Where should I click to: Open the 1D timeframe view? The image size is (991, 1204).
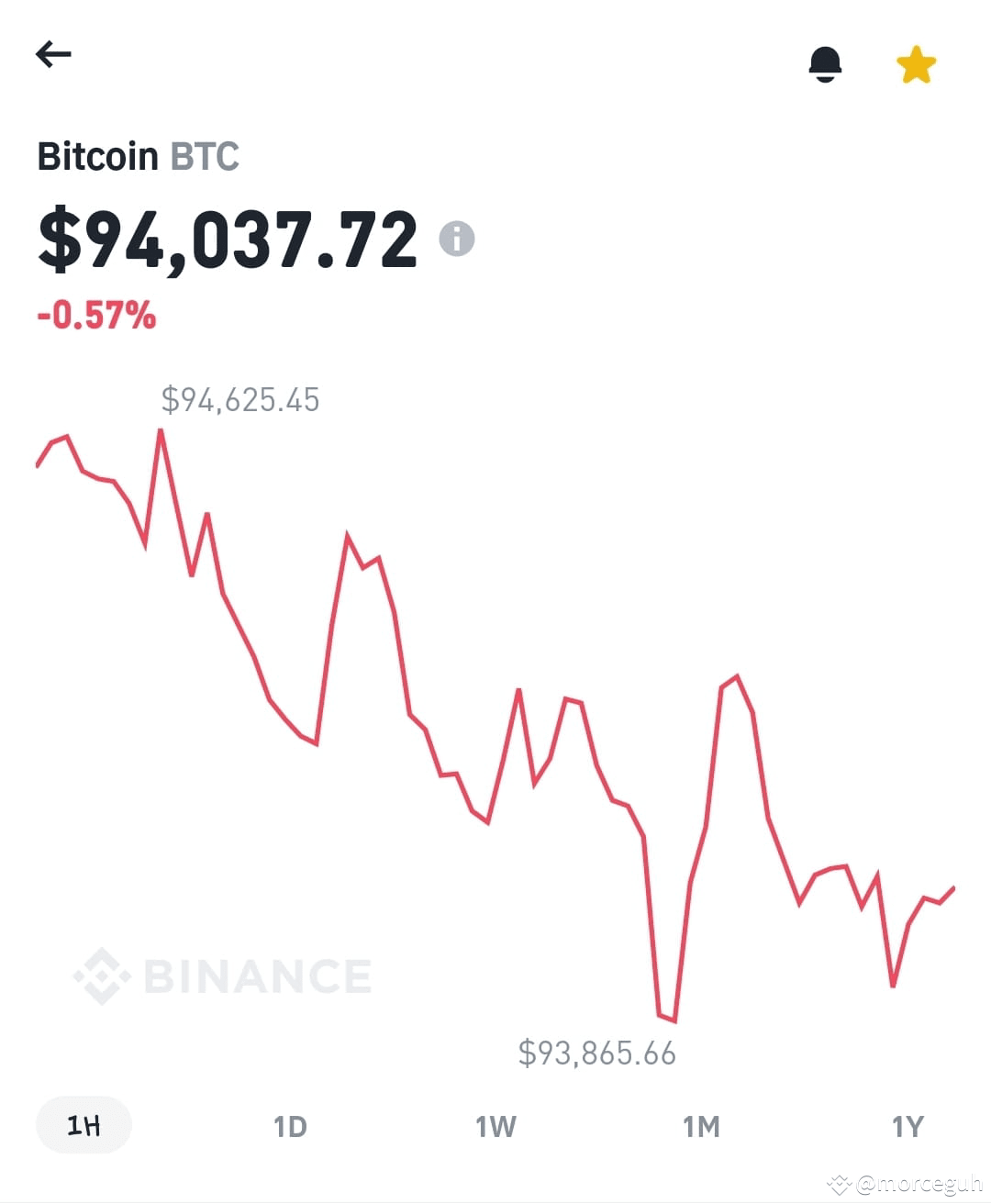tap(289, 1124)
